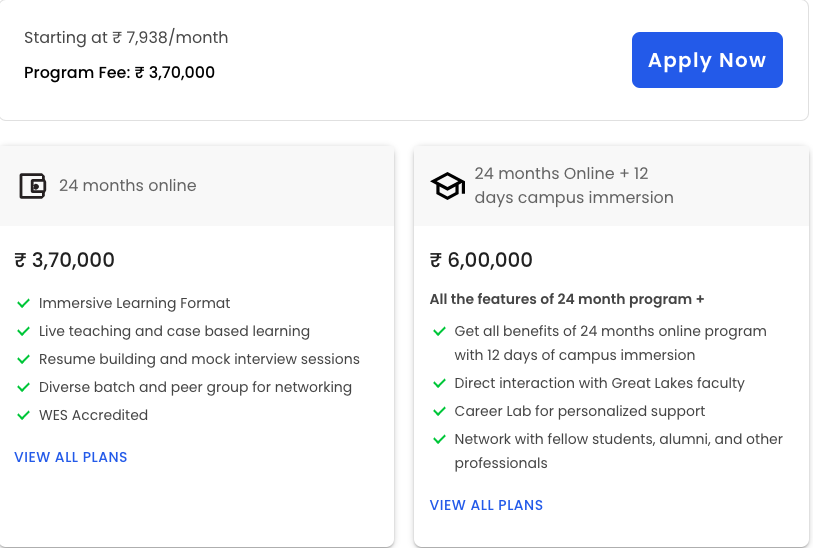Click the ₹ 6,00,000 plan price
The width and height of the screenshot is (813, 548).
coord(481,260)
